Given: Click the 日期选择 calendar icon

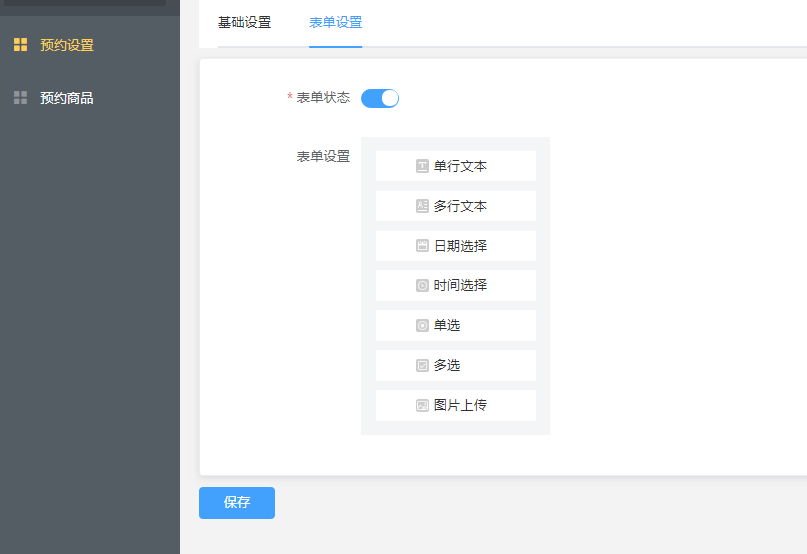Looking at the screenshot, I should [x=422, y=246].
